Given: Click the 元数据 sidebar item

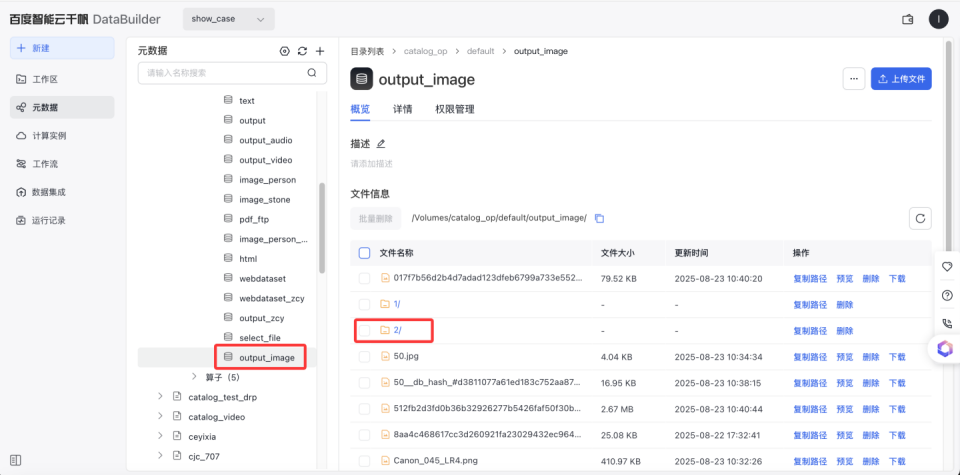Looking at the screenshot, I should [x=62, y=107].
